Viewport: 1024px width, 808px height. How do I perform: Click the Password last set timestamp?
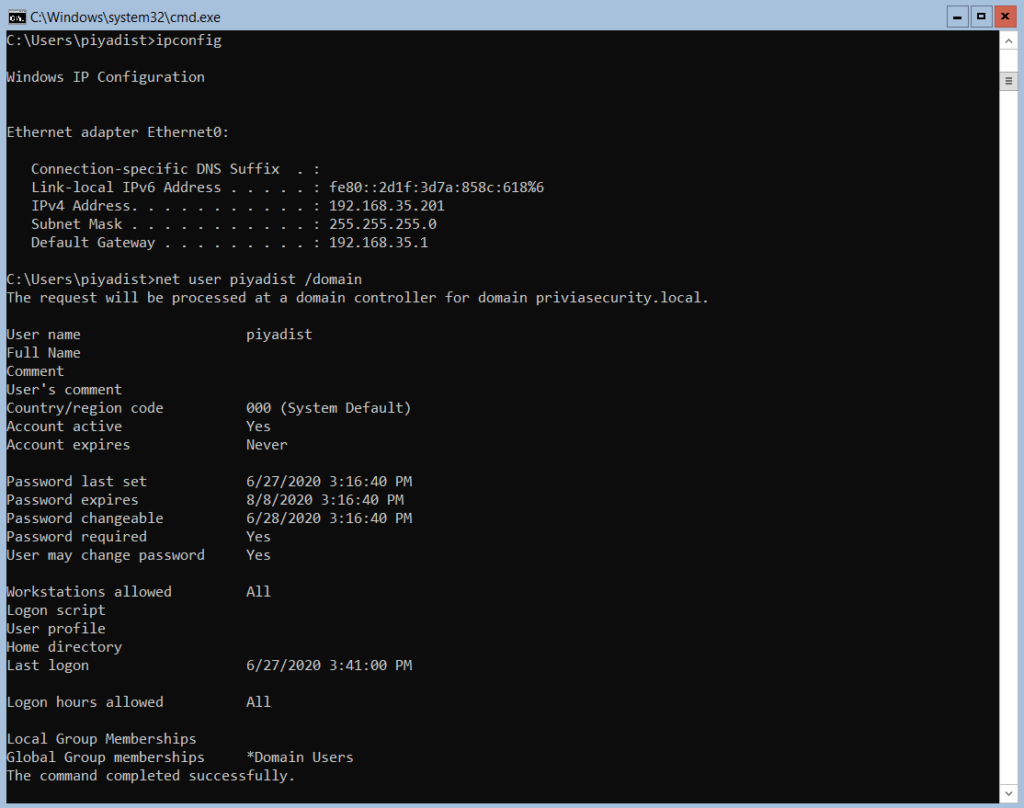tap(329, 481)
